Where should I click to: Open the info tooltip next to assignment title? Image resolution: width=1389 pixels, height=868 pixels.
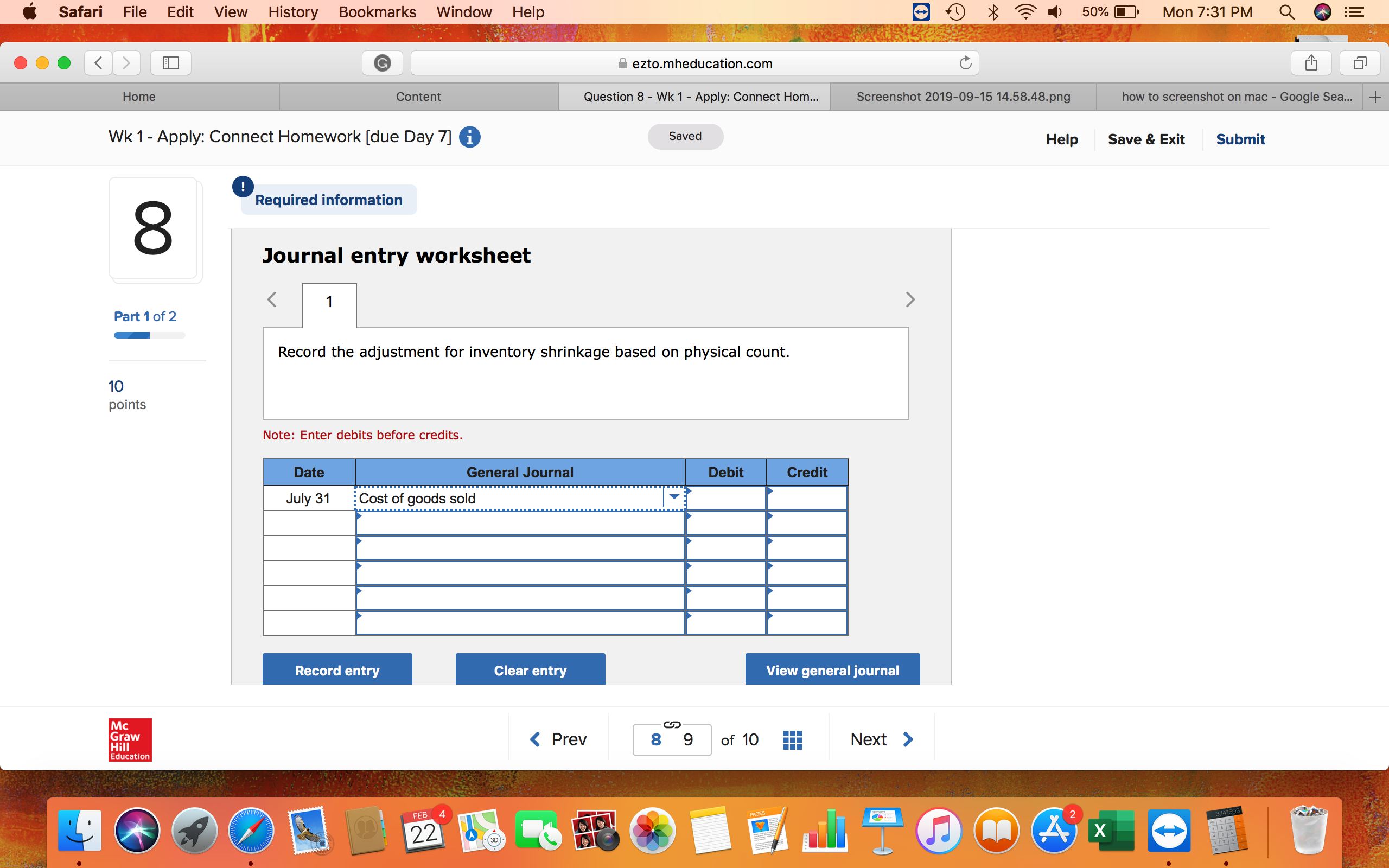pos(469,137)
